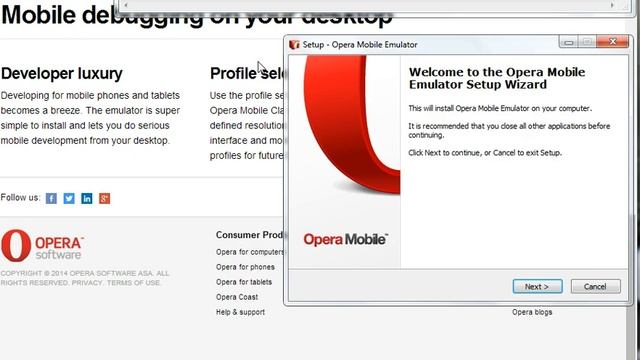Viewport: 640px width, 360px height.
Task: Click the PRIVACY link in copyright text
Action: pyautogui.click(x=87, y=283)
